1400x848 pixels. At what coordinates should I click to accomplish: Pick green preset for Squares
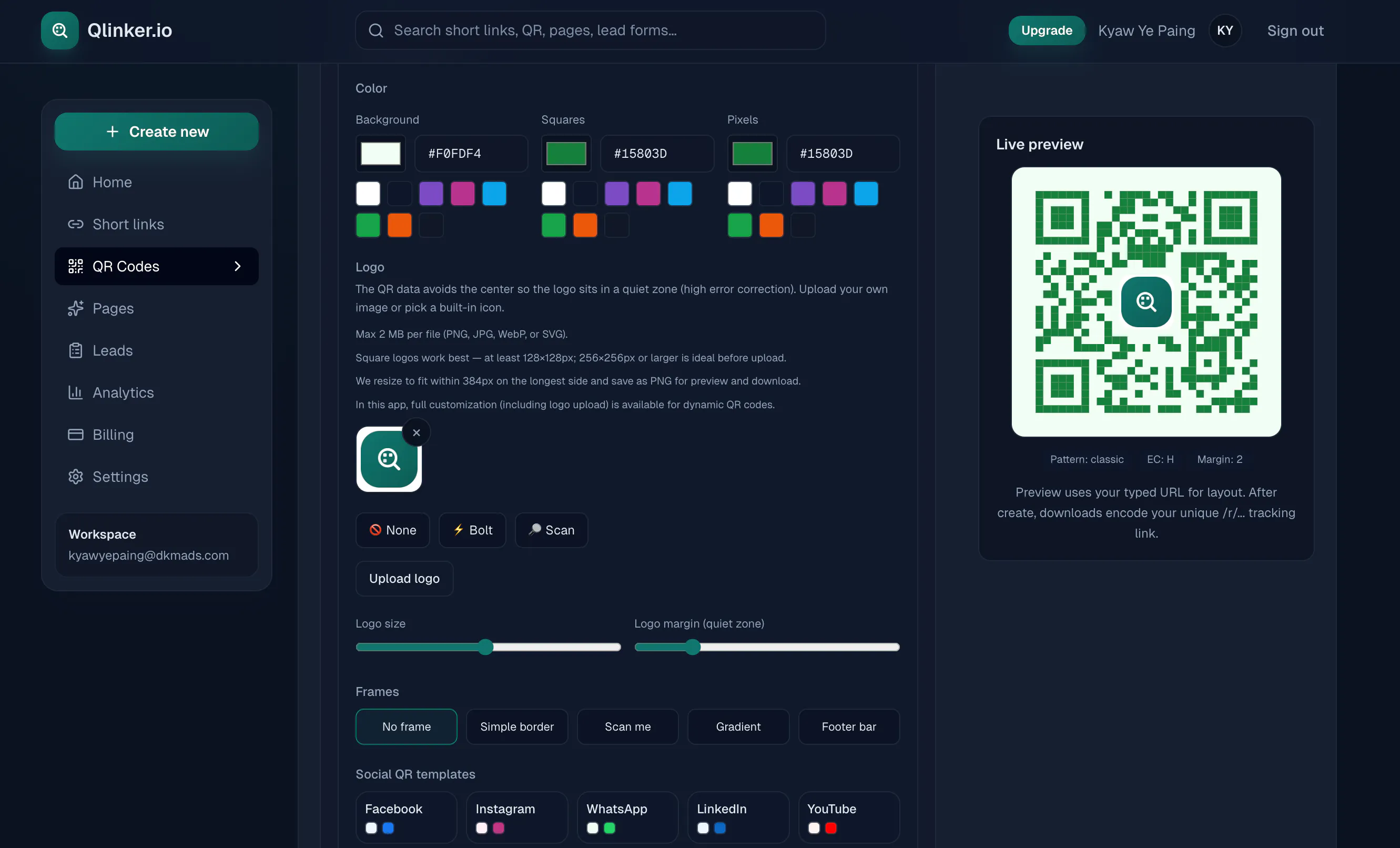(x=554, y=225)
